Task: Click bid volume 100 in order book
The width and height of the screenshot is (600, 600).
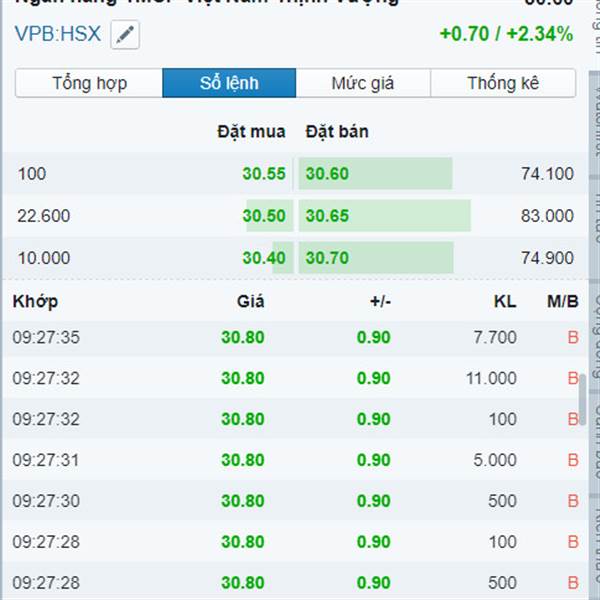Action: (32, 174)
